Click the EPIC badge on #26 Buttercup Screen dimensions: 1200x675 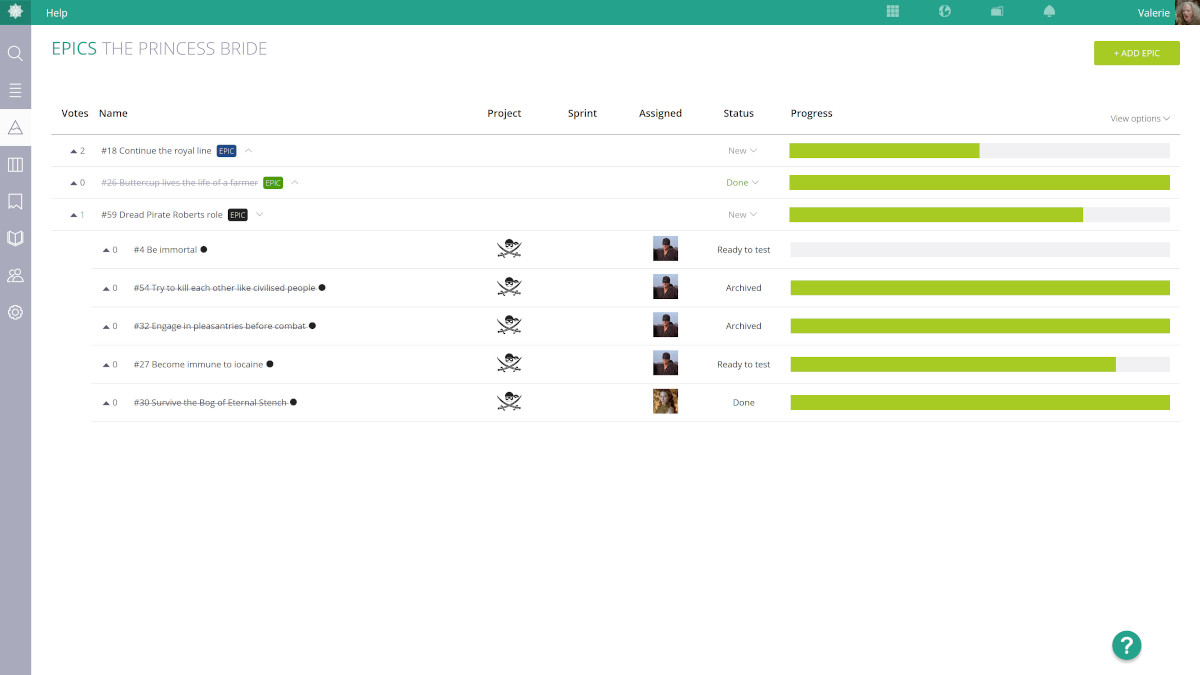coord(273,183)
